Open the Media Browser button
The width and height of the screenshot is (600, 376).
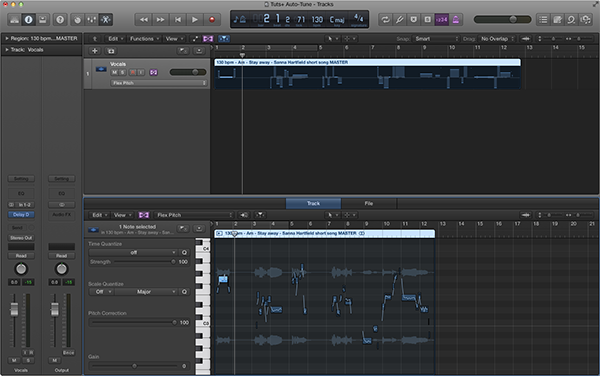coord(585,20)
